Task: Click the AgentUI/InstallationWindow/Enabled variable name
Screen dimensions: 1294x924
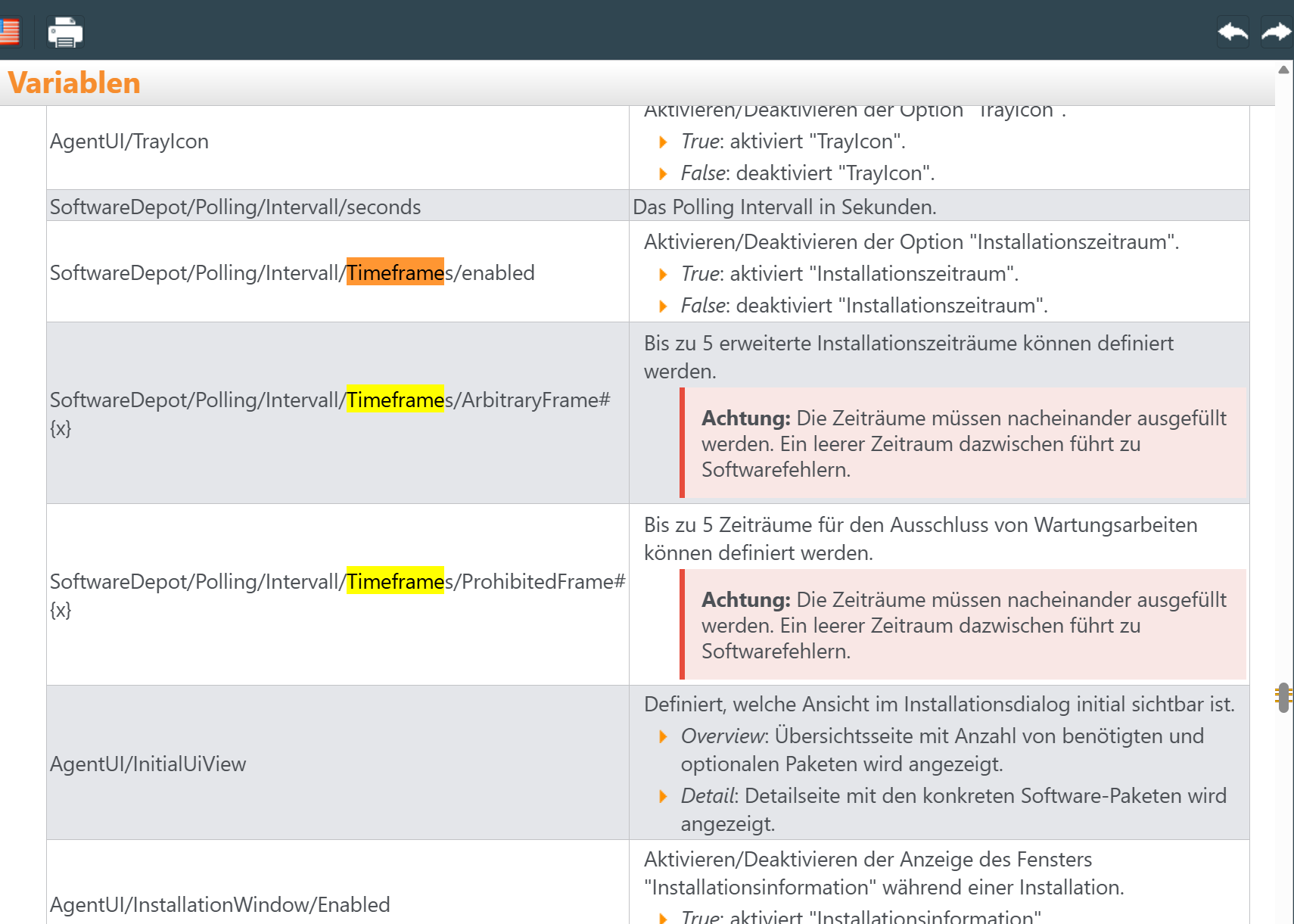Action: coord(220,904)
